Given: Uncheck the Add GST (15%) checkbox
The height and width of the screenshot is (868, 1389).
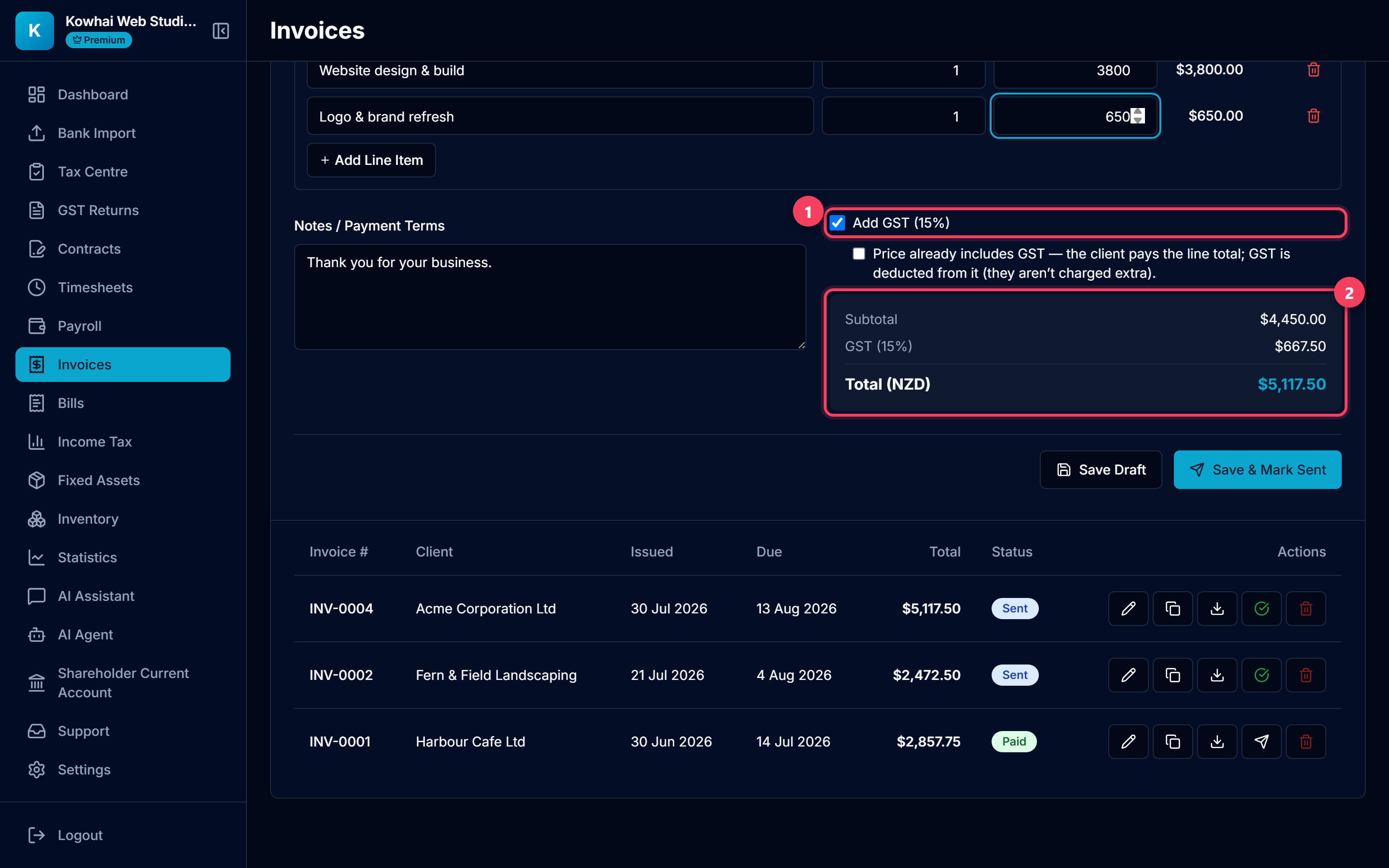Looking at the screenshot, I should tap(837, 223).
